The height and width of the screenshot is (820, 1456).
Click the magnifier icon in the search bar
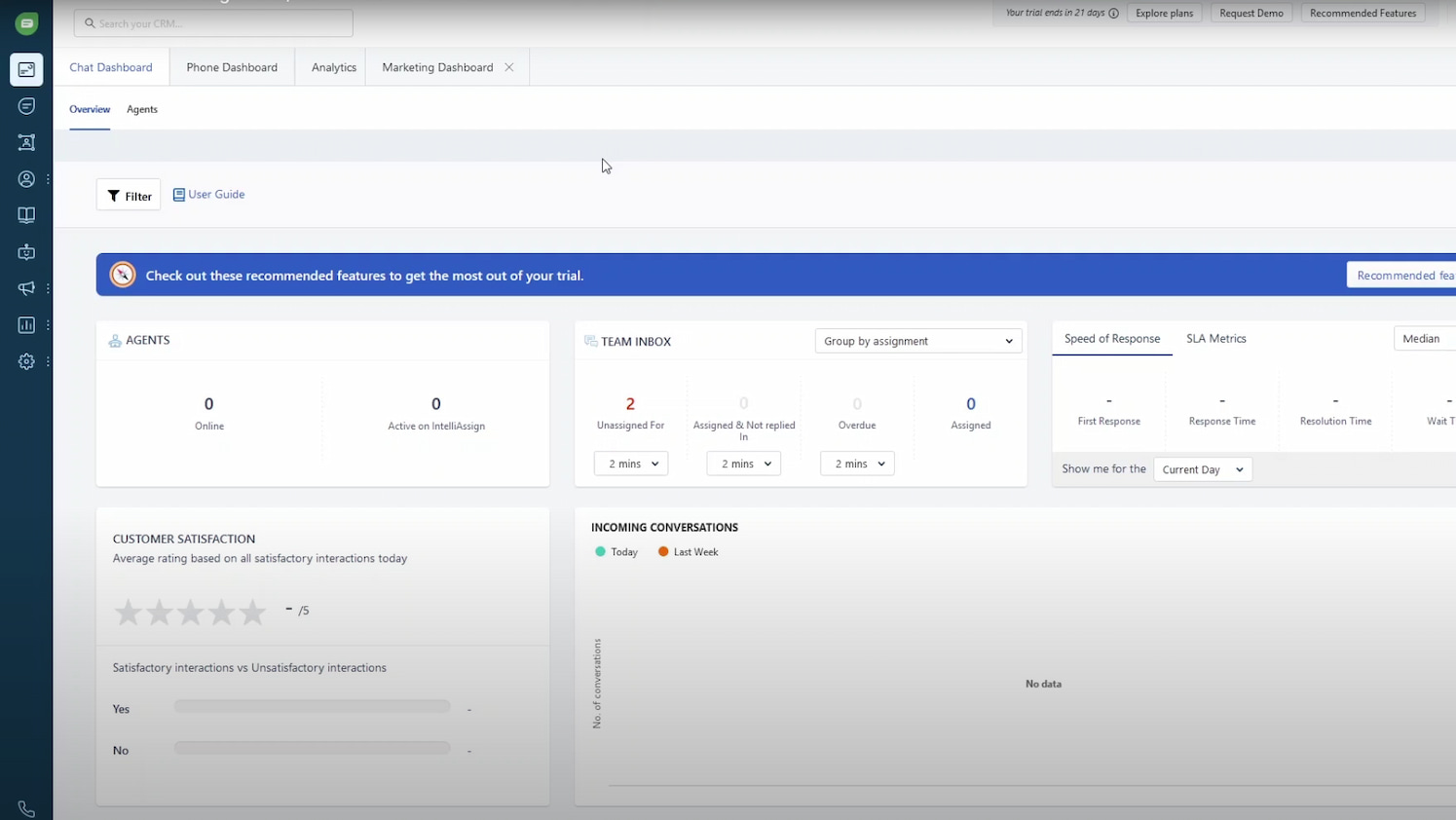(90, 22)
